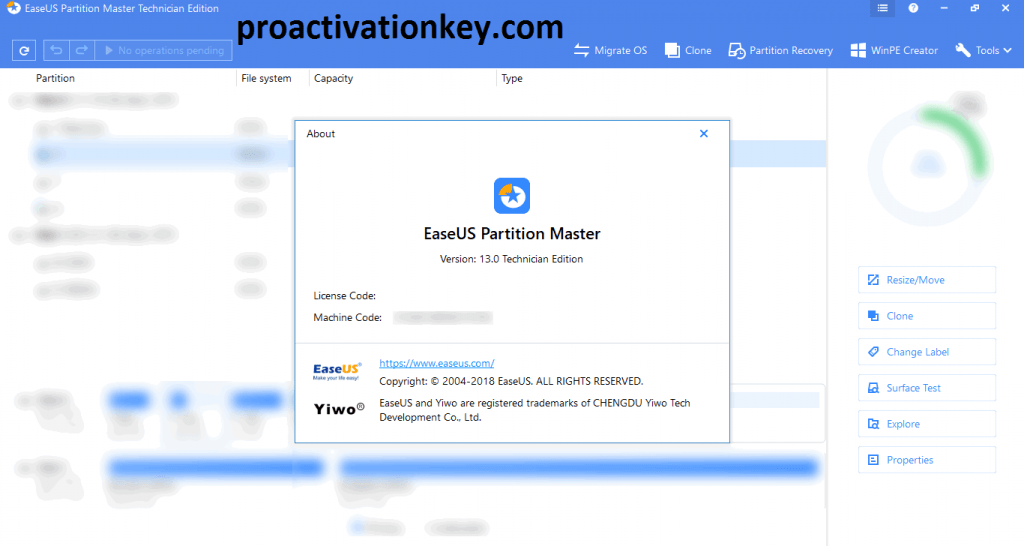Image resolution: width=1024 pixels, height=546 pixels.
Task: Click the Refresh icon in the toolbar
Action: click(x=24, y=50)
